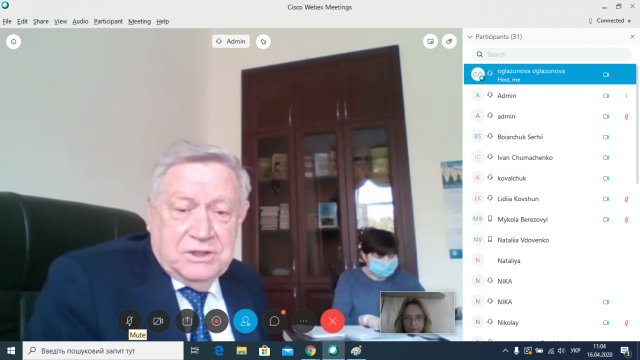
Task: Switch the УКР keyboard language indicator
Action: pos(576,351)
